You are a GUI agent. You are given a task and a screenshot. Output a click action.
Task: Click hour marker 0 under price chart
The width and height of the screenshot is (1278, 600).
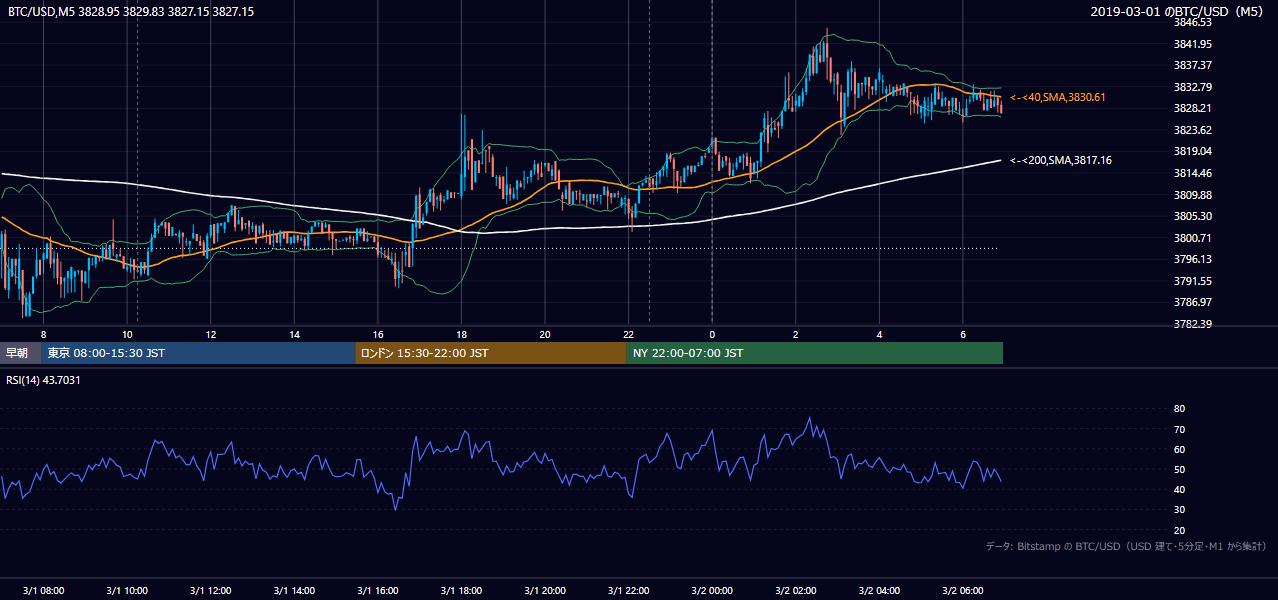[x=712, y=334]
